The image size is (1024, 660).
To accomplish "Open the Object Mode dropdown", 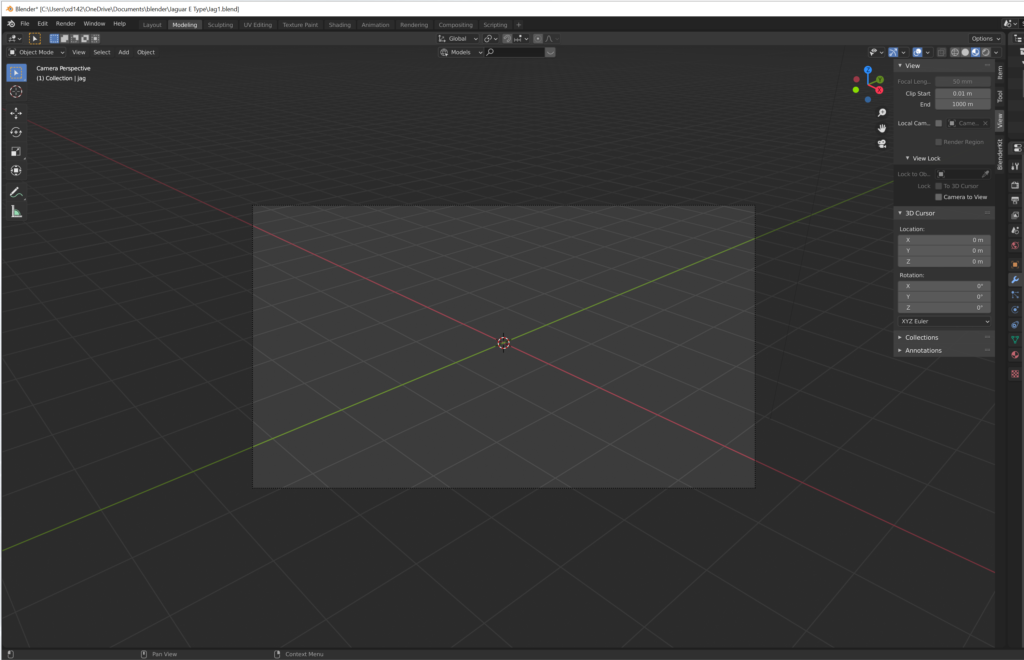I will pos(36,52).
